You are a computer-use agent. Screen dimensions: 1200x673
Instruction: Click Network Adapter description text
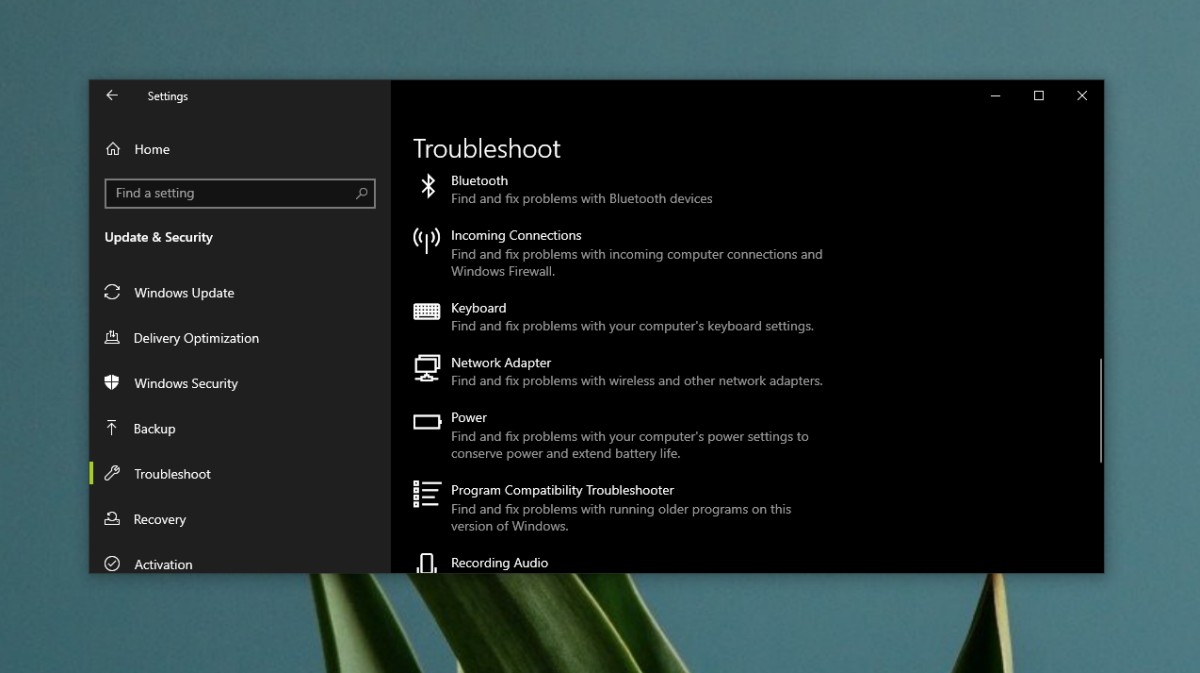point(636,381)
